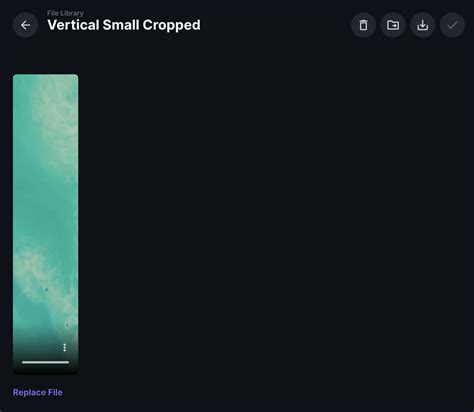Open the video's three-dot options menu
The height and width of the screenshot is (412, 474).
64,348
